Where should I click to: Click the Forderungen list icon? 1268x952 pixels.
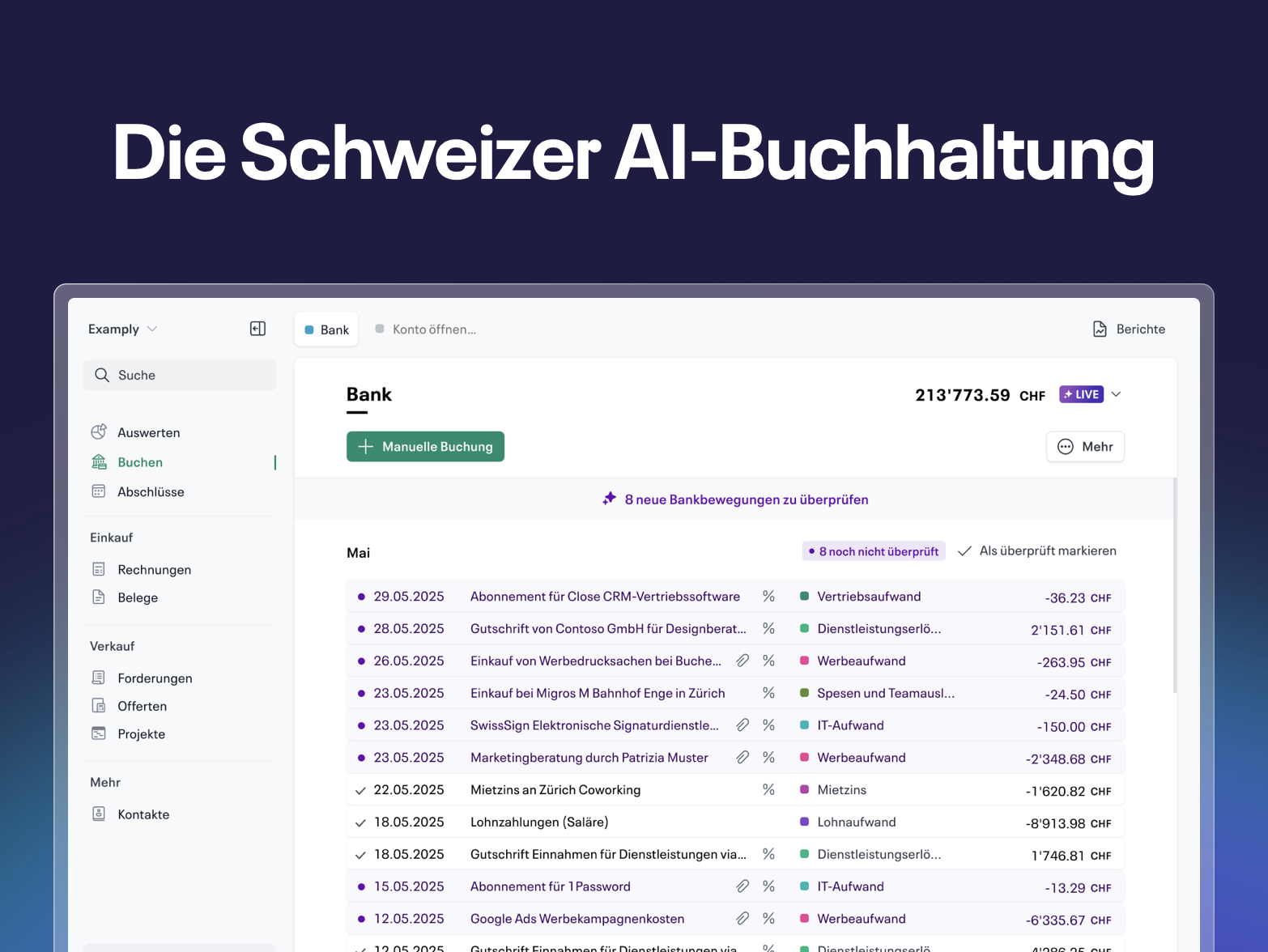coord(99,678)
